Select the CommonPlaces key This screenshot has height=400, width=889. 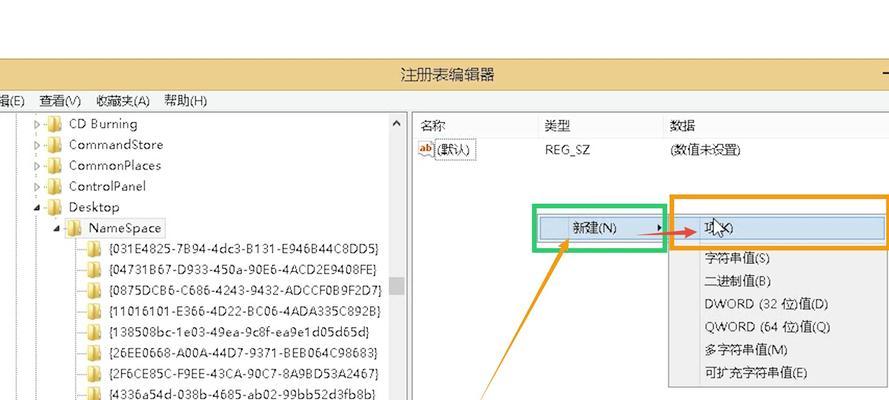click(x=115, y=166)
